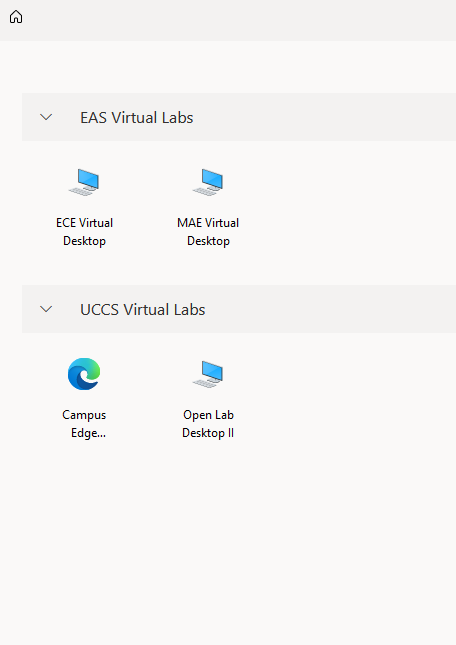Click the word Desktop under ECE Virtual
Screen dimensions: 456x645
[84, 241]
